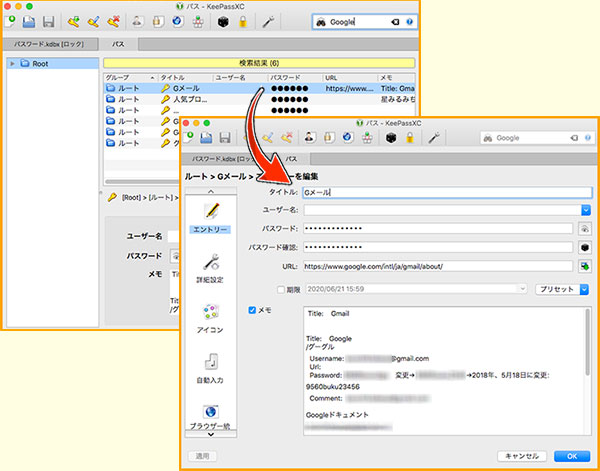
Task: Perform auto-type icon in back window toolbar
Action: click(197, 22)
